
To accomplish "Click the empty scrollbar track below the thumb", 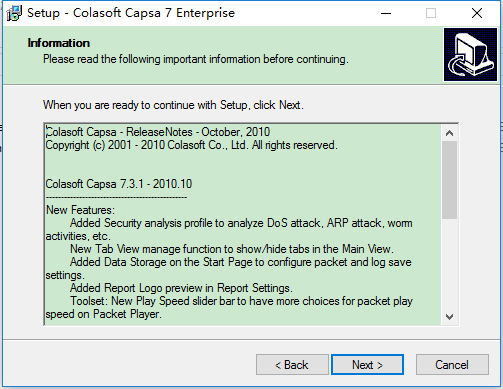I will tap(449, 264).
